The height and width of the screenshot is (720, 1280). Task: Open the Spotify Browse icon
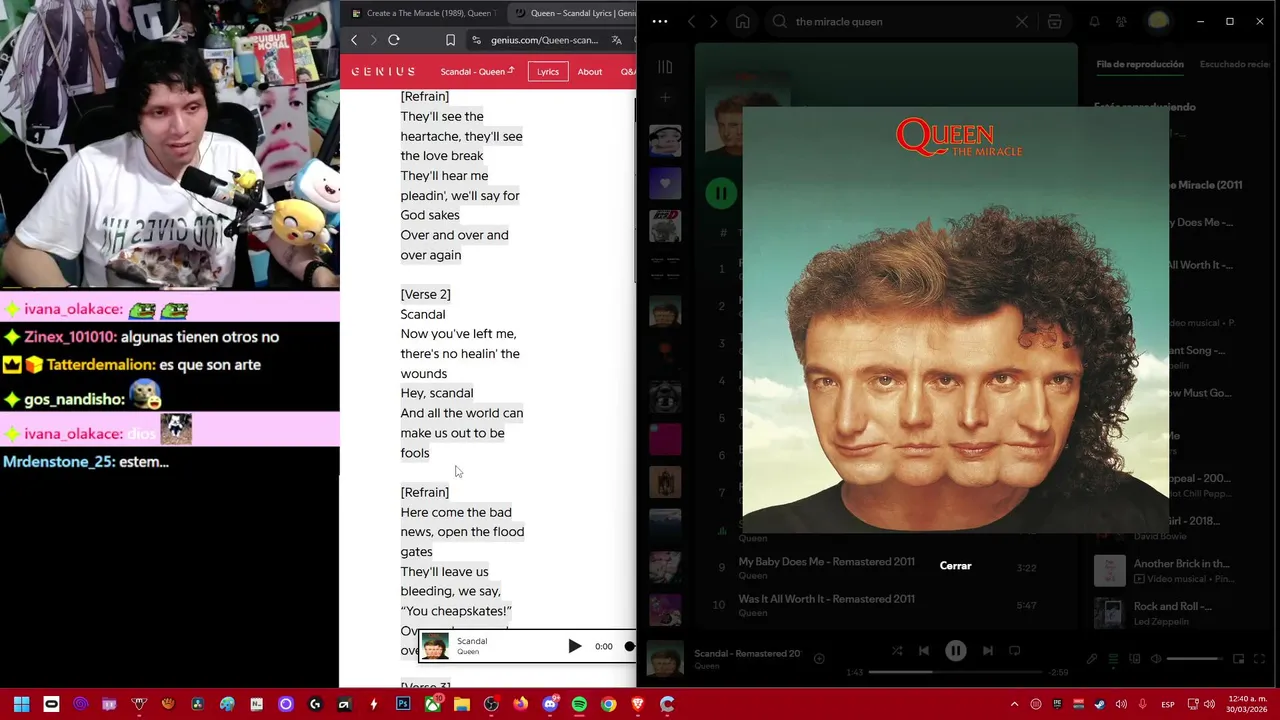tap(1055, 21)
